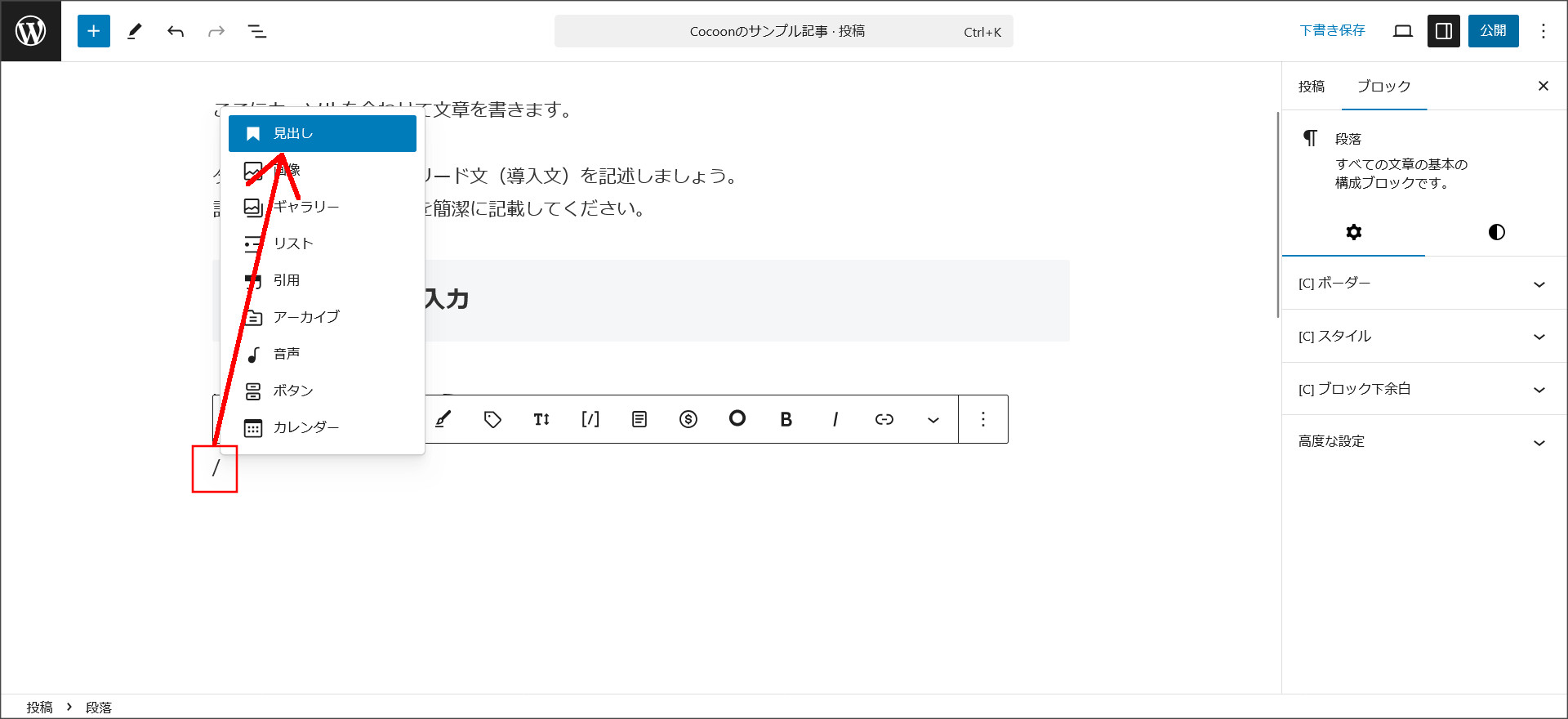The height and width of the screenshot is (719, 1568).
Task: Choose 見出し from the block list
Action: click(323, 133)
